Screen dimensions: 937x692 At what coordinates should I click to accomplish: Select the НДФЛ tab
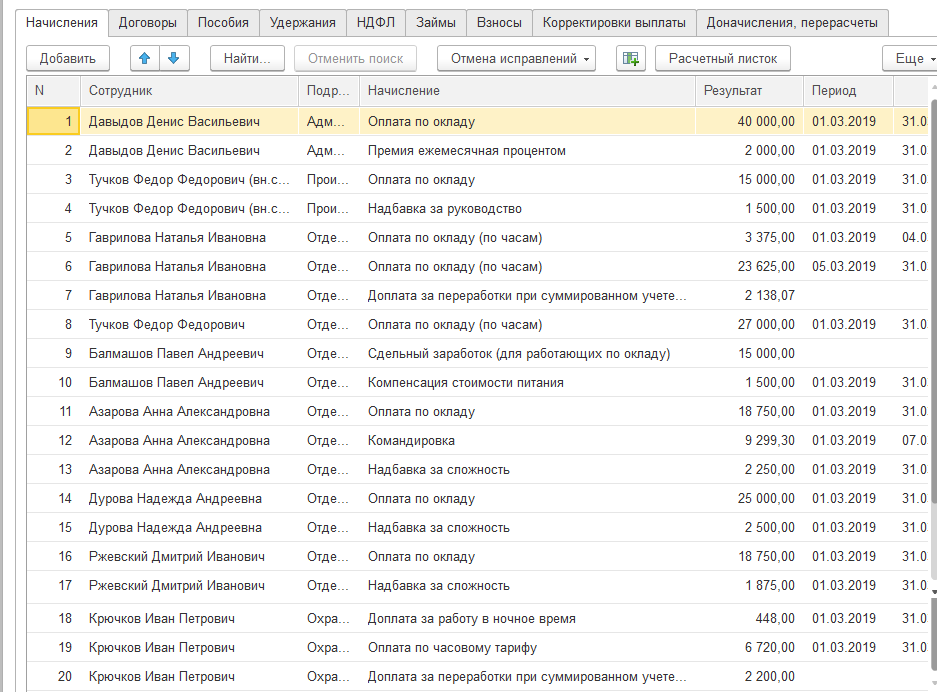click(375, 22)
